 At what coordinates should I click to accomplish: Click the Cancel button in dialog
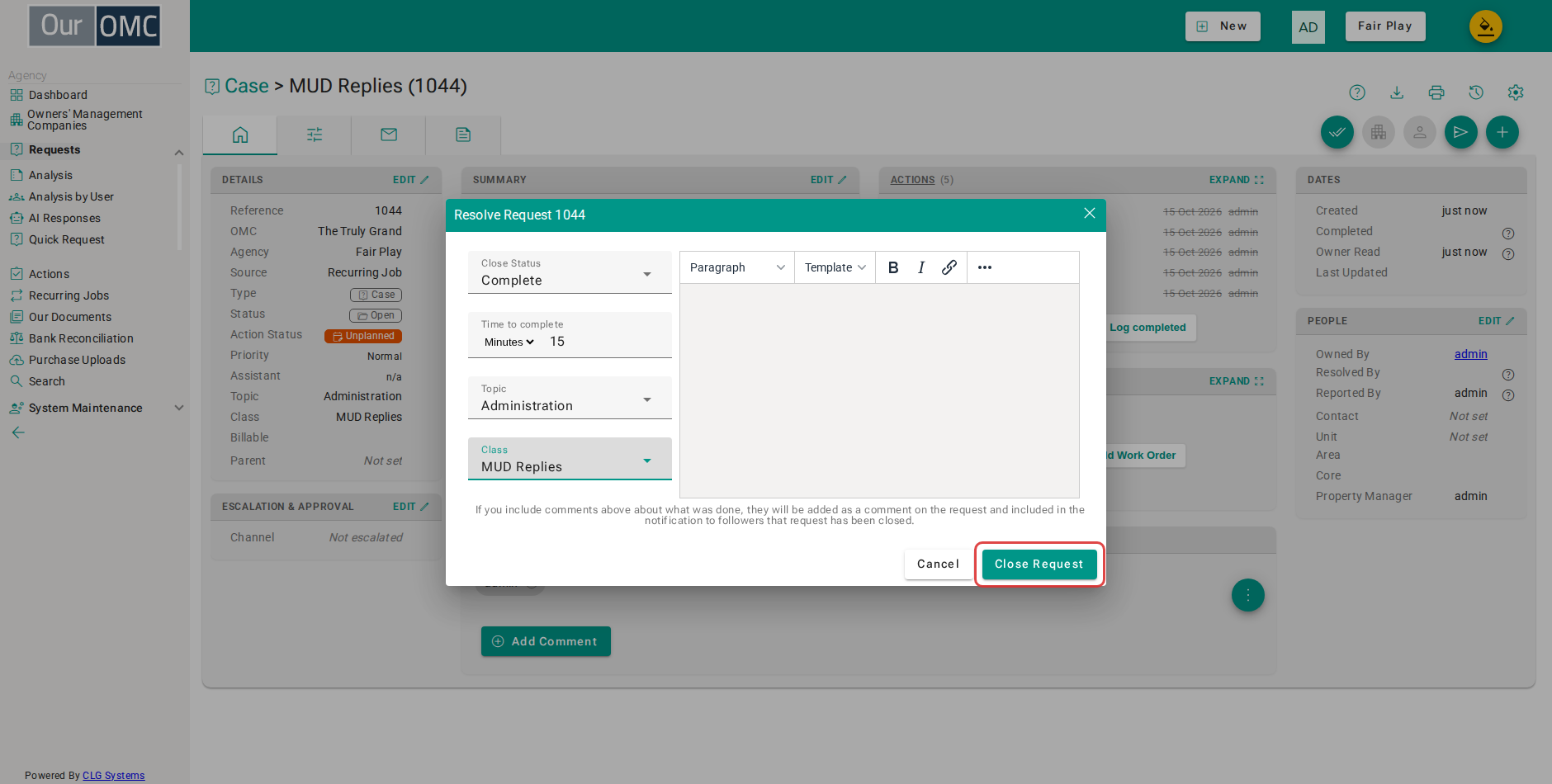click(x=939, y=564)
